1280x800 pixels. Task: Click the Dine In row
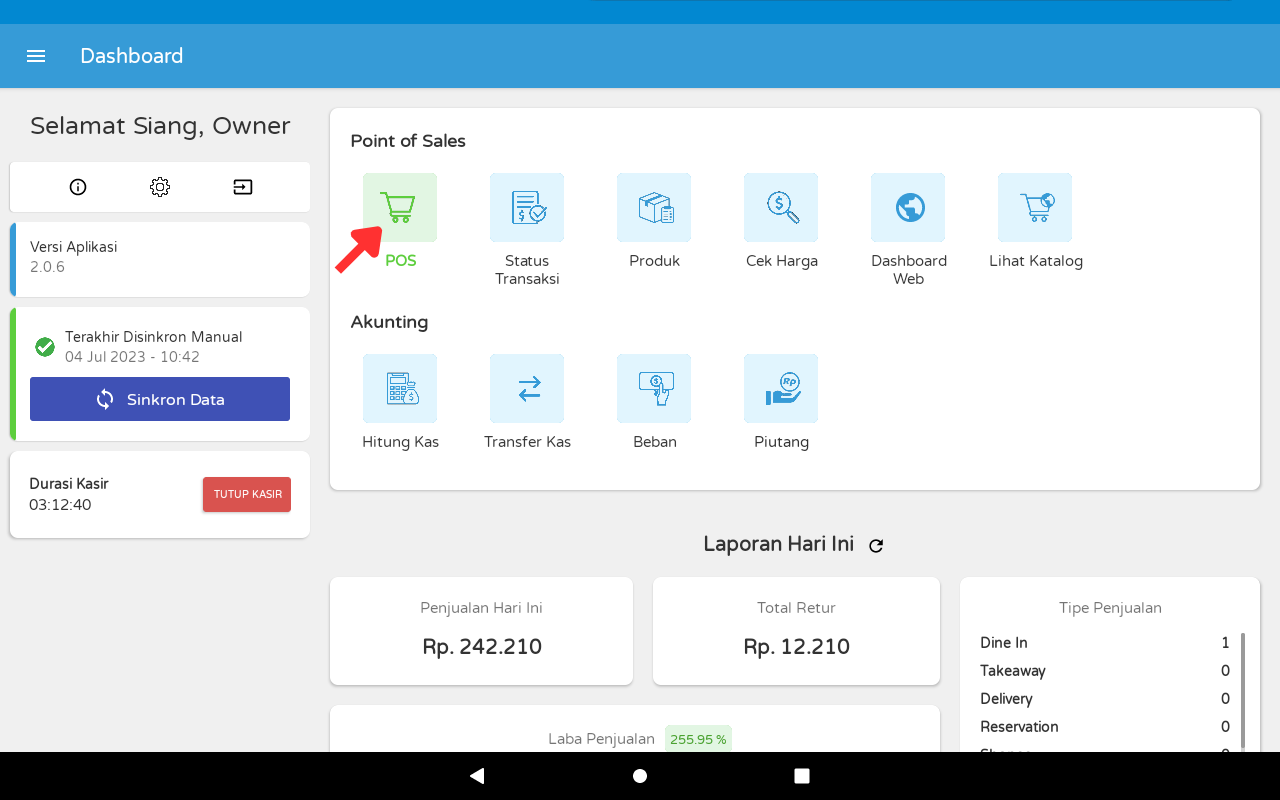1105,643
